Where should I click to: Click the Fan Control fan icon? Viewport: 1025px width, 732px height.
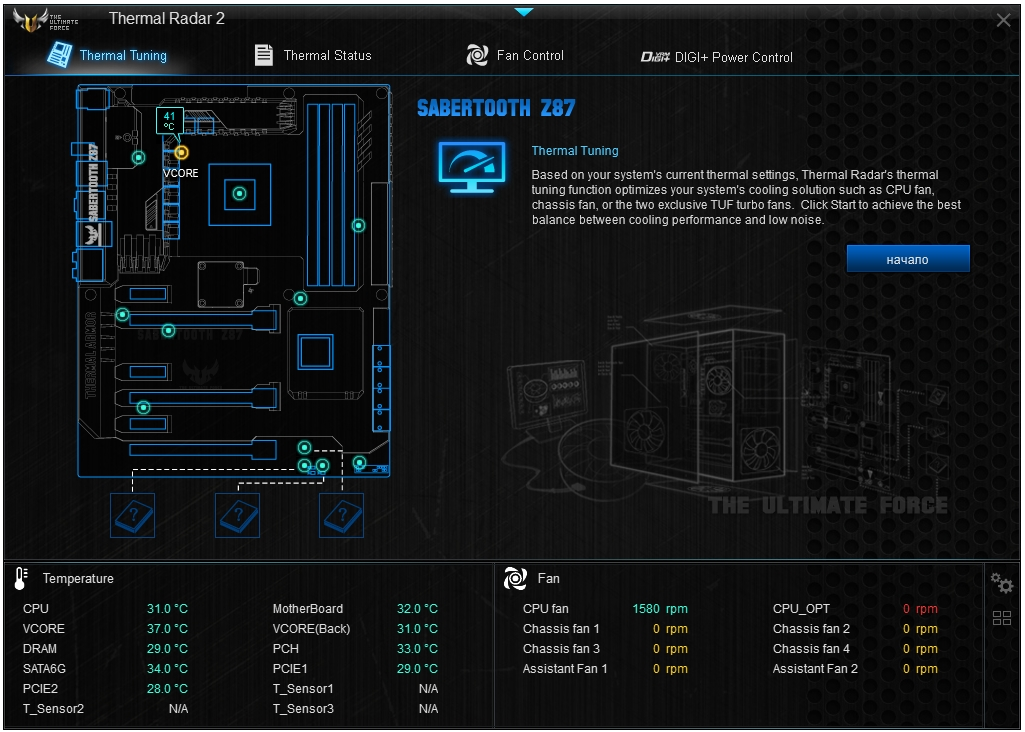click(477, 56)
